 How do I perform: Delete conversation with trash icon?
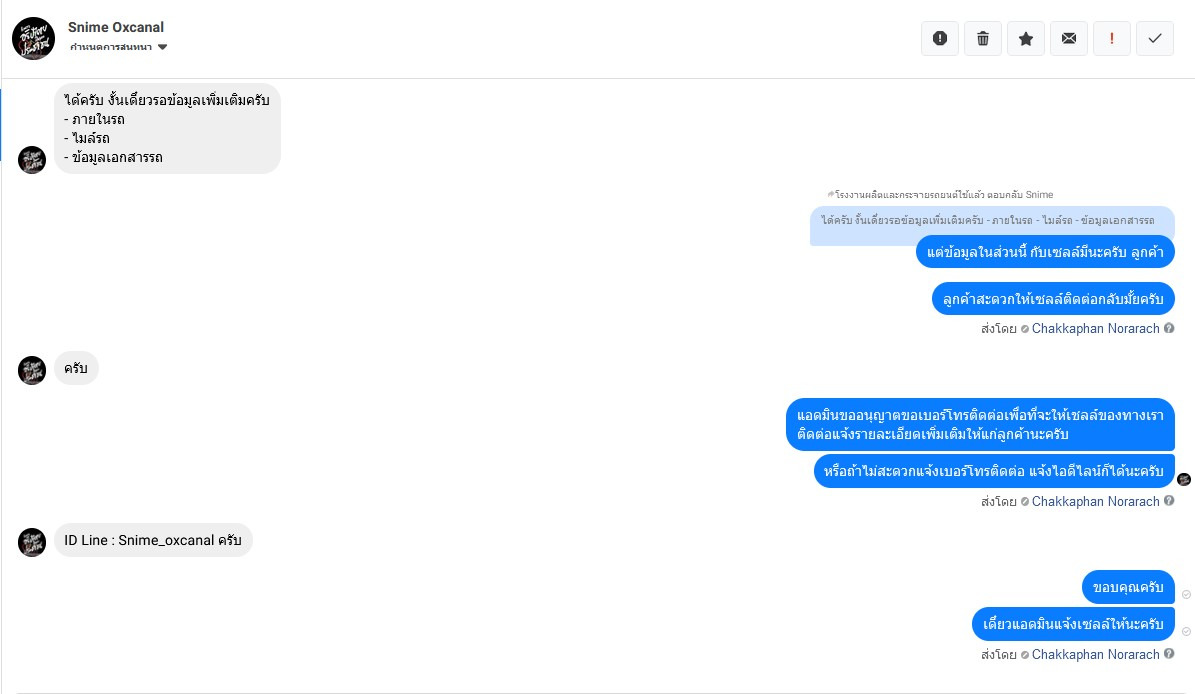coord(983,38)
